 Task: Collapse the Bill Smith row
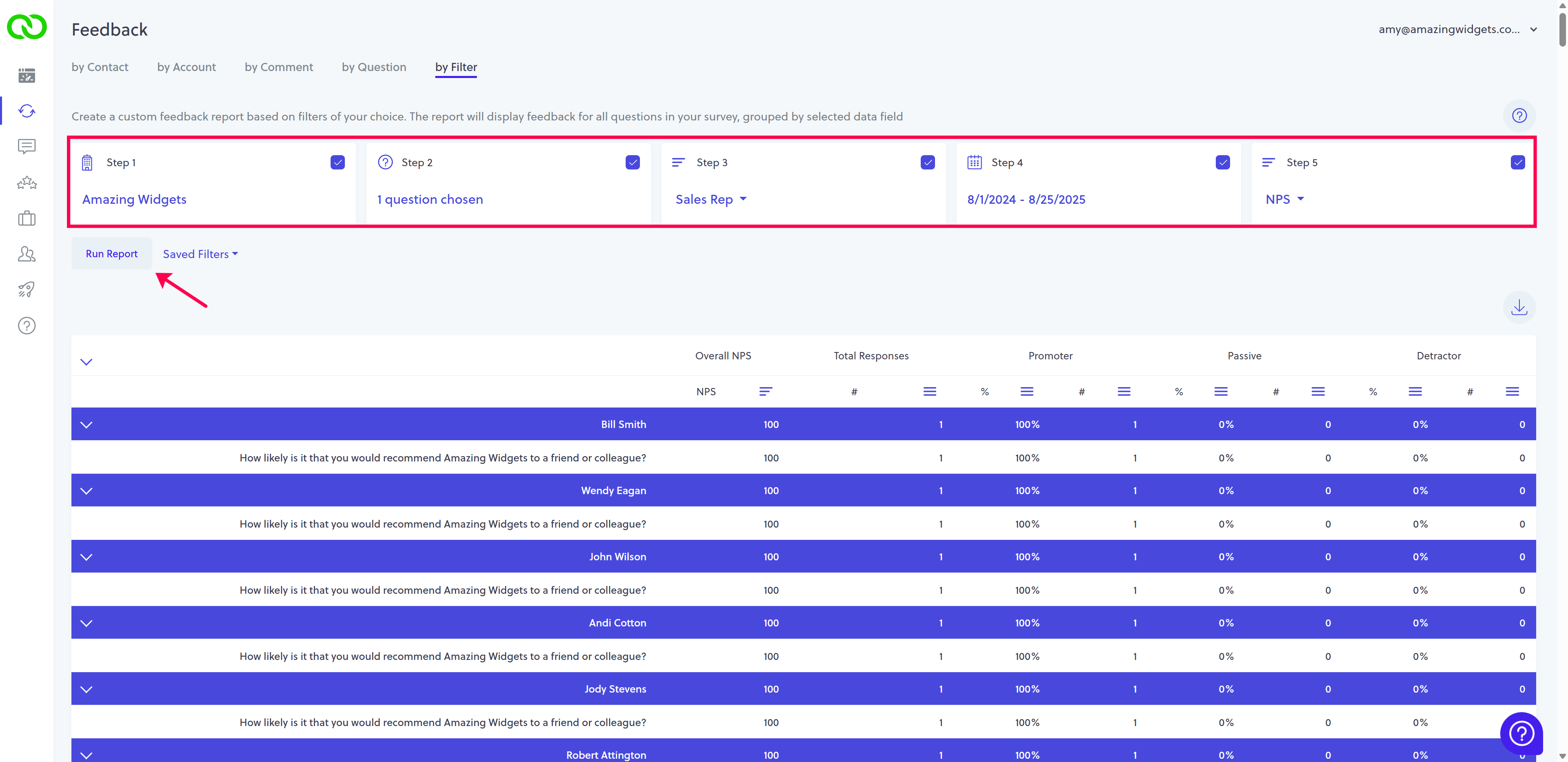pos(87,425)
